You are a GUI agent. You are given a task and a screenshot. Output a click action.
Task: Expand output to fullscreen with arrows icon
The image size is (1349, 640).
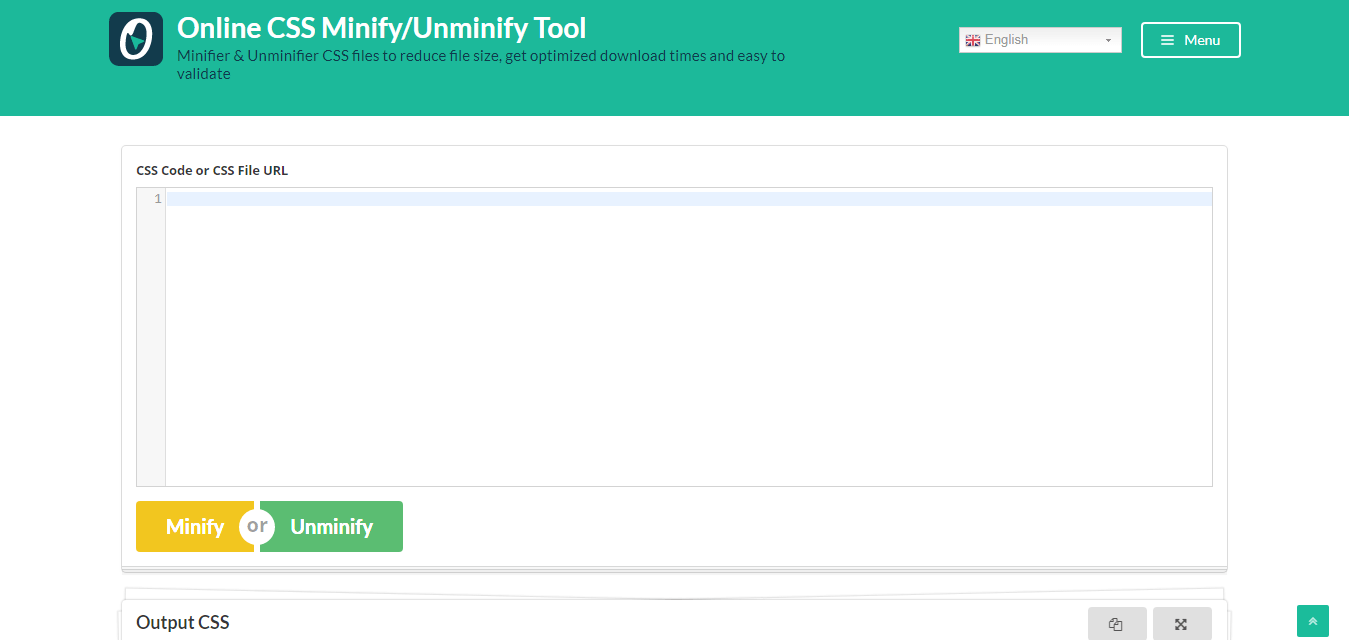click(1181, 624)
